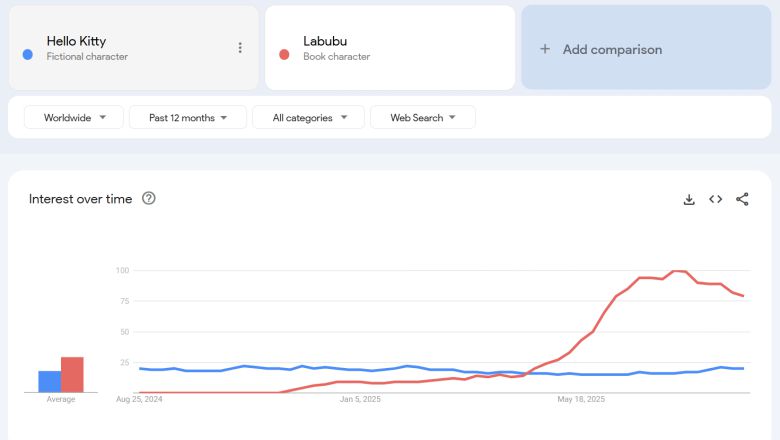Expand the Worldwide region dropdown
Viewport: 780px width, 440px height.
[x=75, y=117]
